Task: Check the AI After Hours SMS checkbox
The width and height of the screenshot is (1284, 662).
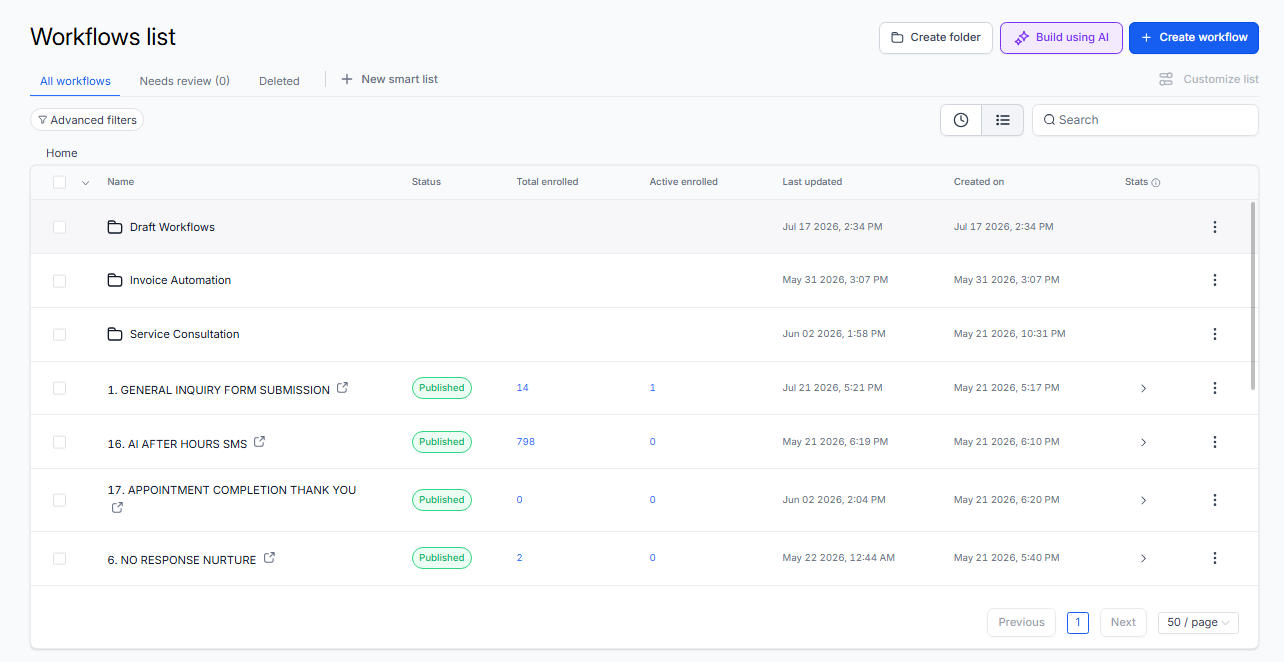Action: coord(60,442)
